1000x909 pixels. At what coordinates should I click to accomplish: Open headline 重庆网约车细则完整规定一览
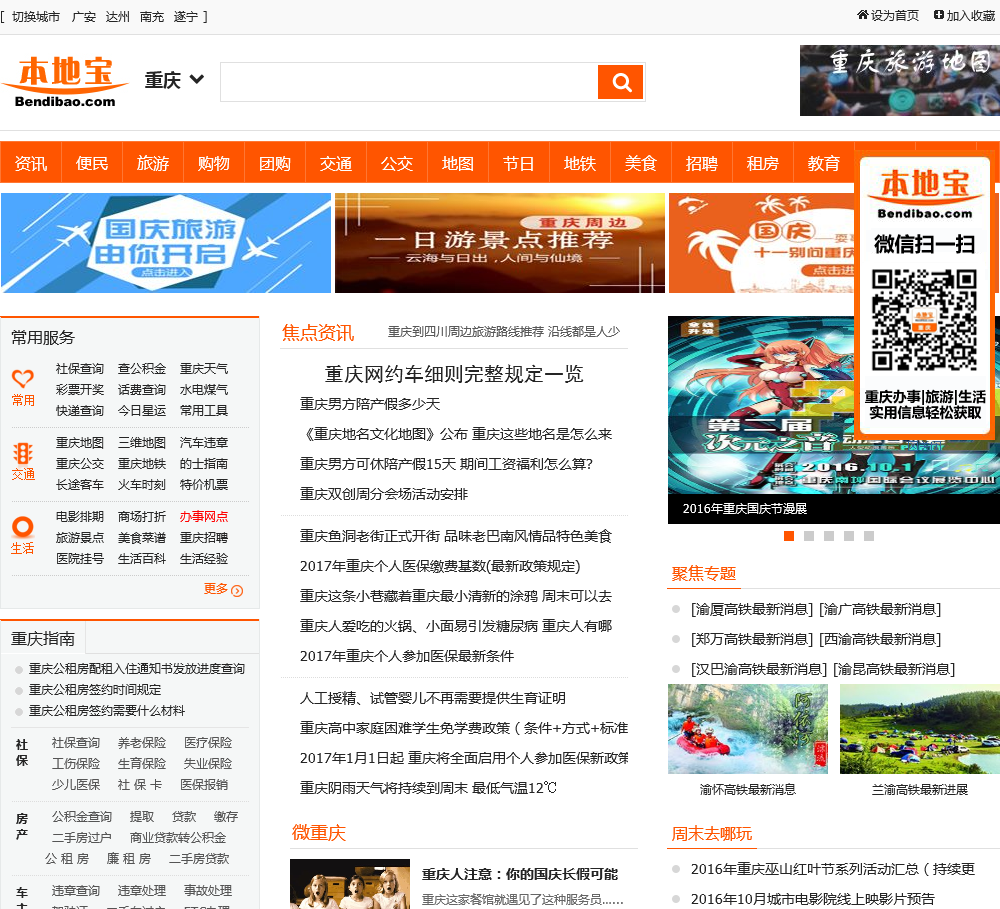tap(454, 374)
